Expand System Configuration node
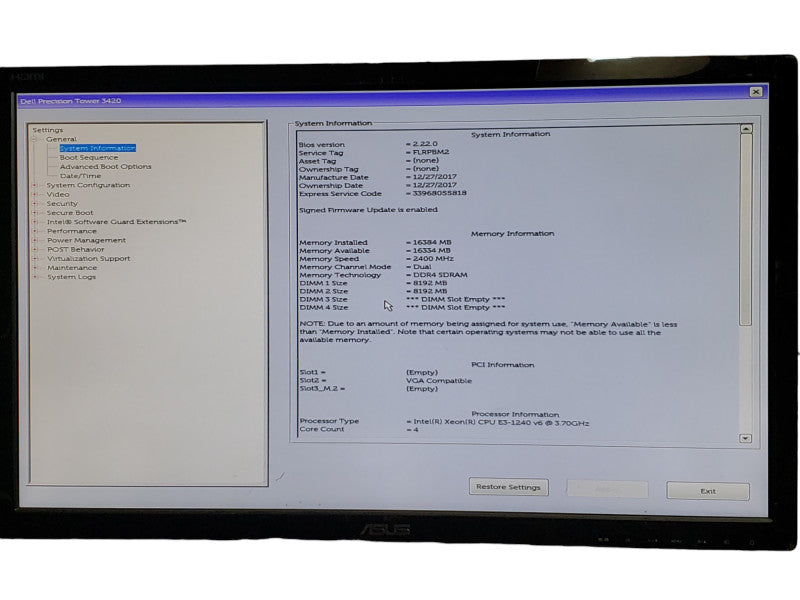 pyautogui.click(x=35, y=185)
